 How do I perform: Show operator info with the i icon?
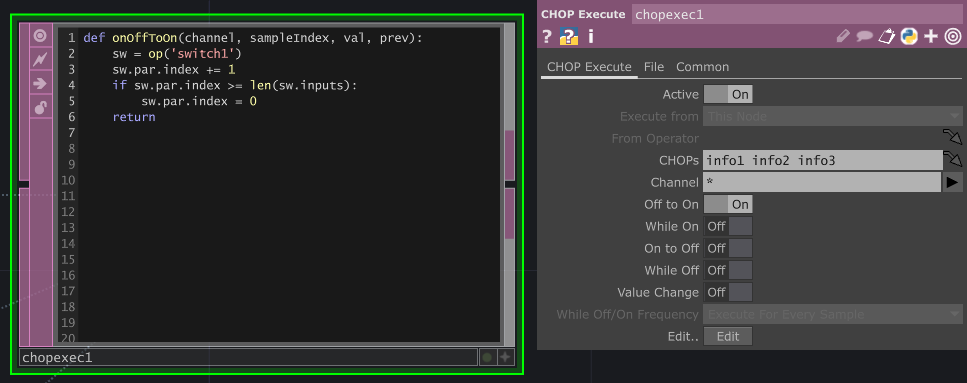(590, 37)
